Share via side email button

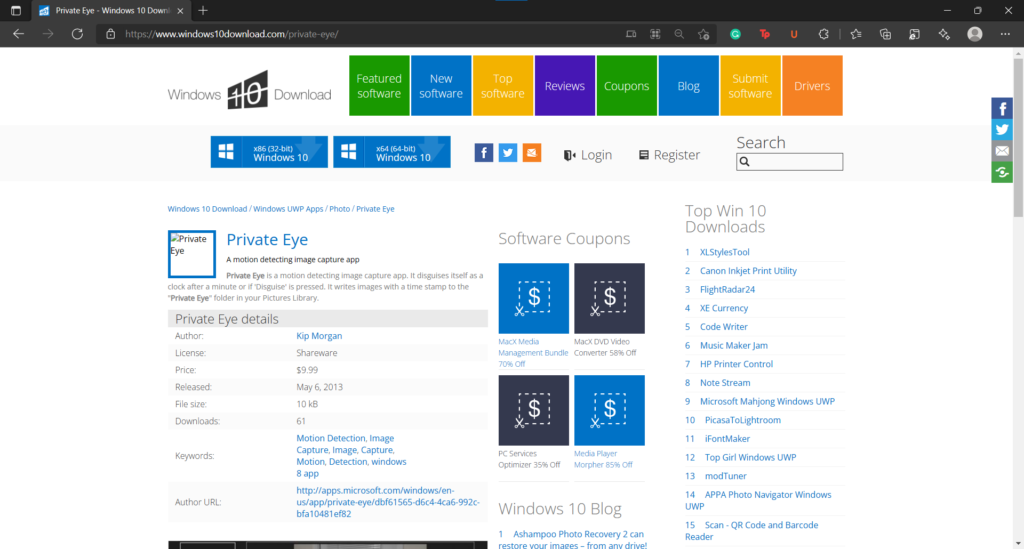[1002, 151]
